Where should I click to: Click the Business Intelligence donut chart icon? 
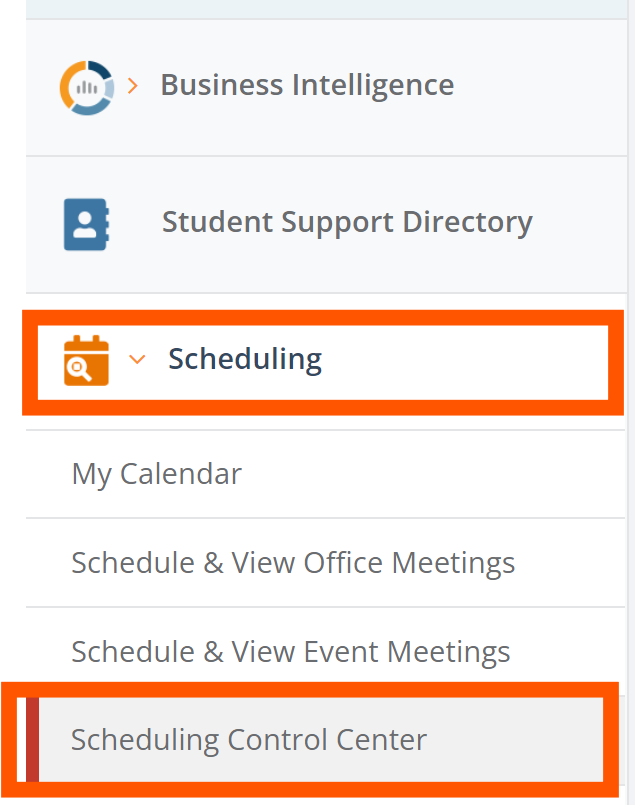(88, 86)
